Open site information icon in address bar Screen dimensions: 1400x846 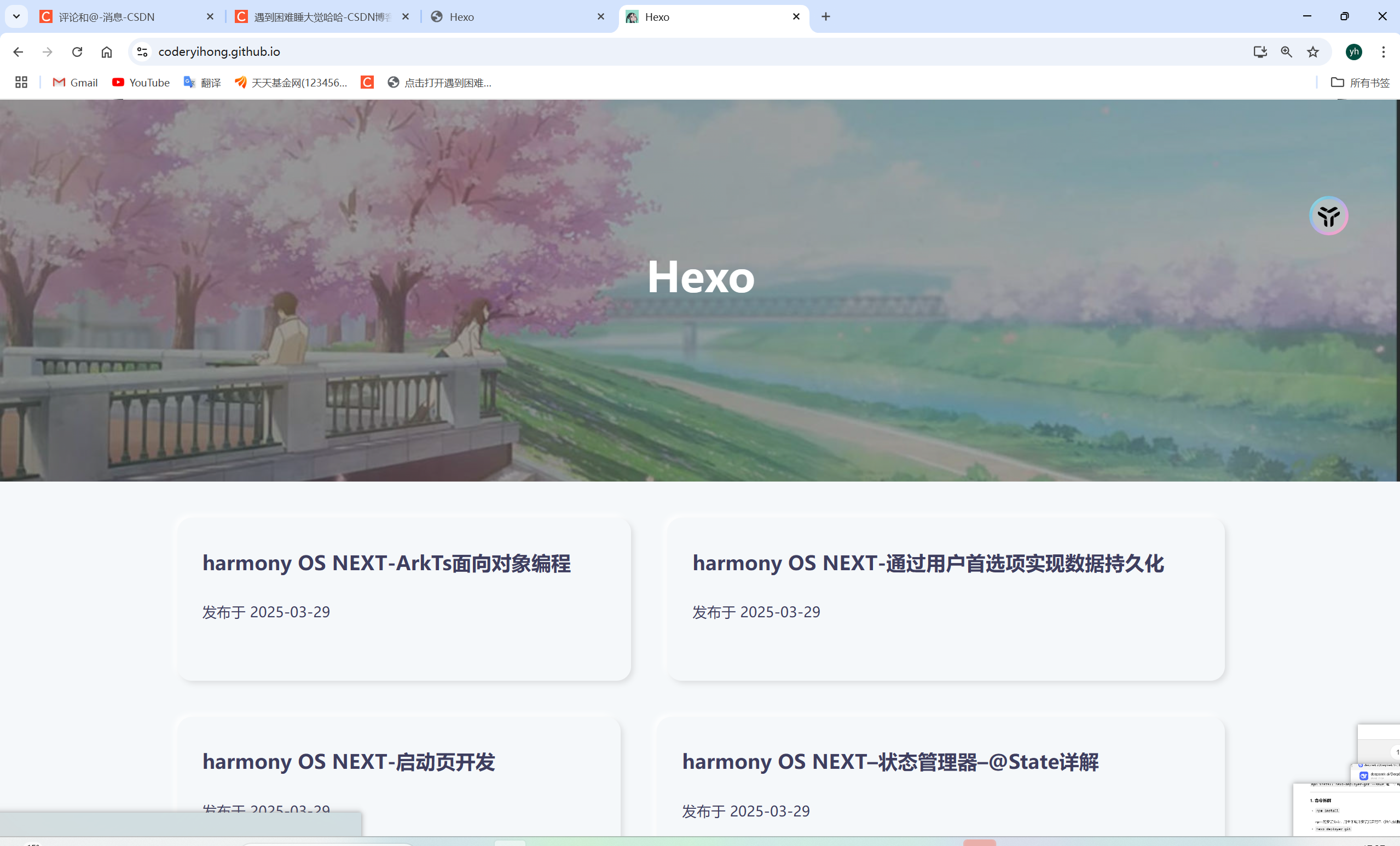[142, 51]
